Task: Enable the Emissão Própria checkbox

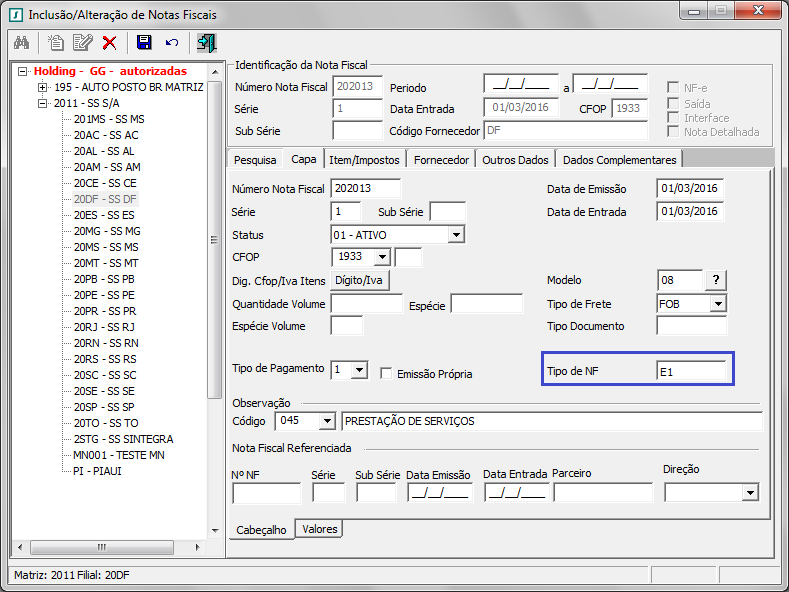Action: click(x=386, y=373)
